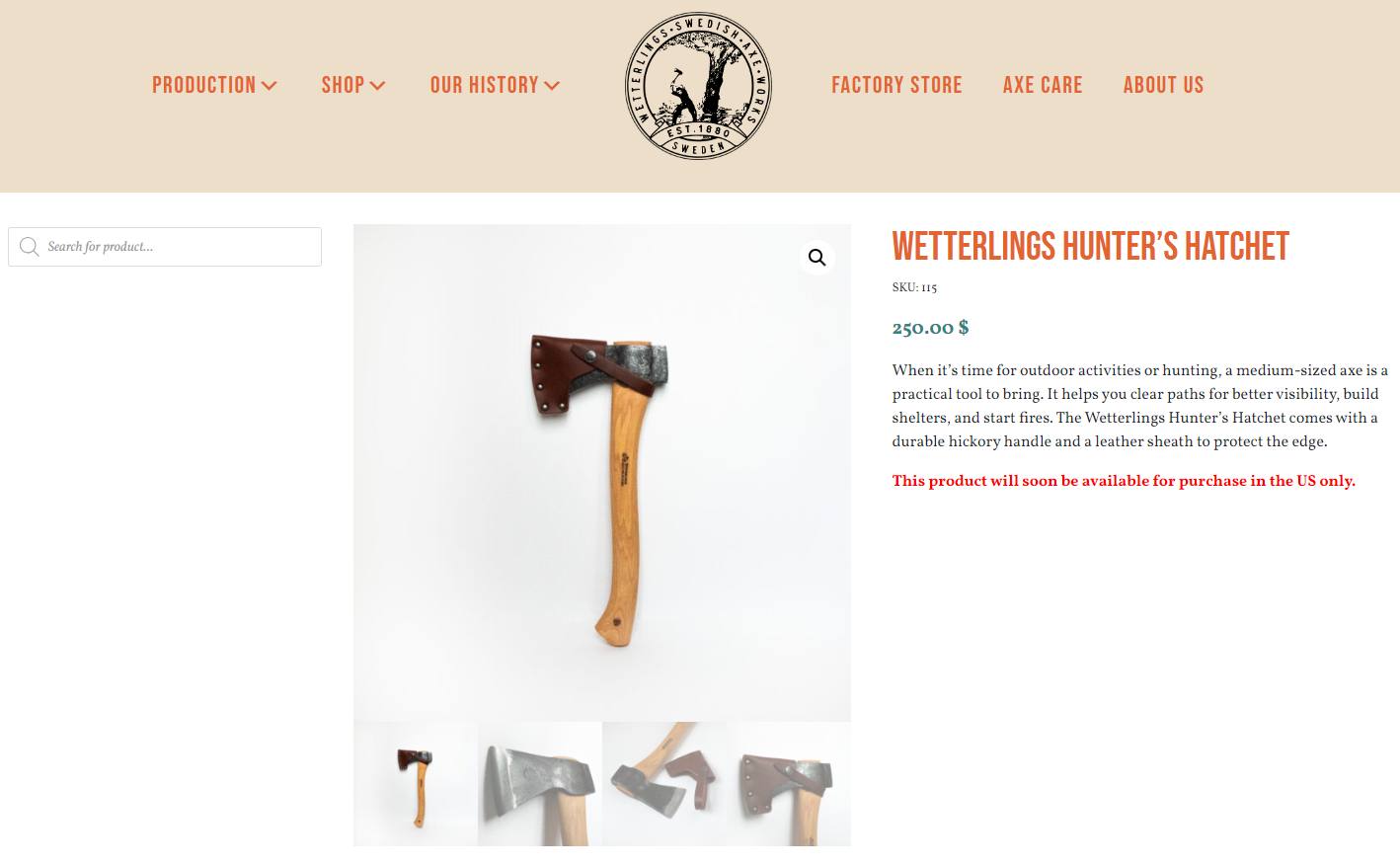Expand the Our History menu chevron
This screenshot has height=866, width=1400.
(552, 86)
